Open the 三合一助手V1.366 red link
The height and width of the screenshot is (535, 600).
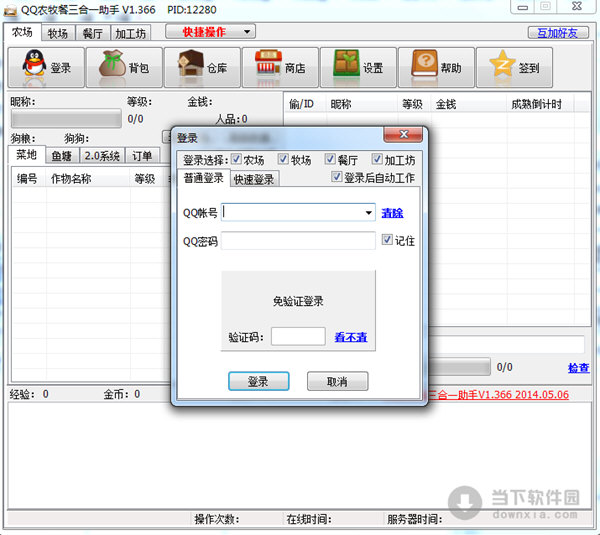click(x=499, y=395)
